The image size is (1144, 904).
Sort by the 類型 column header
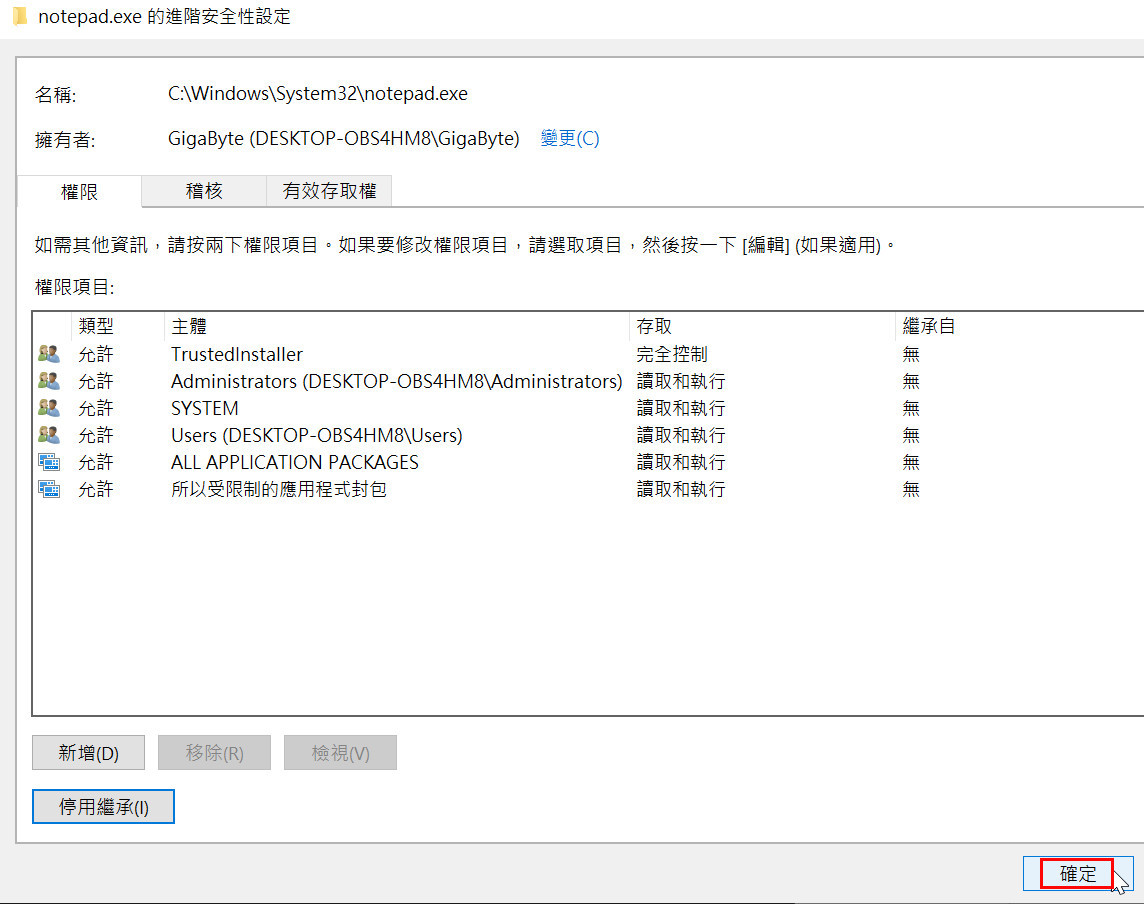97,327
